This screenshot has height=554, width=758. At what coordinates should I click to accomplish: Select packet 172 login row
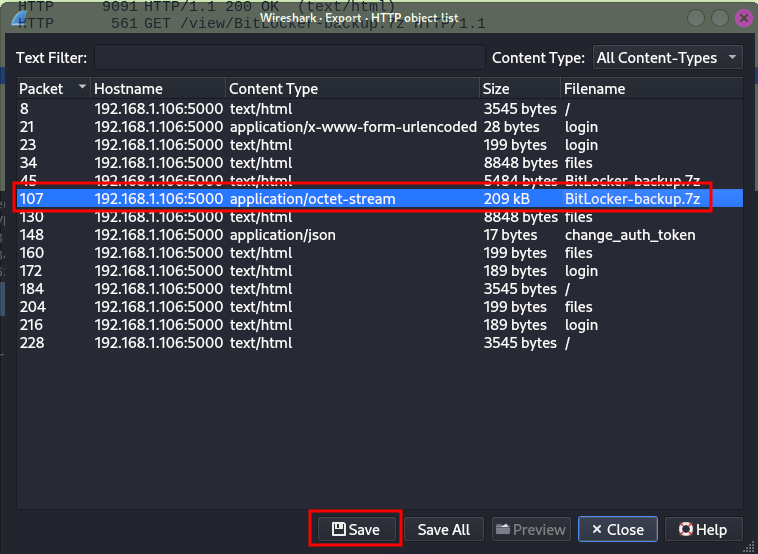click(x=379, y=271)
